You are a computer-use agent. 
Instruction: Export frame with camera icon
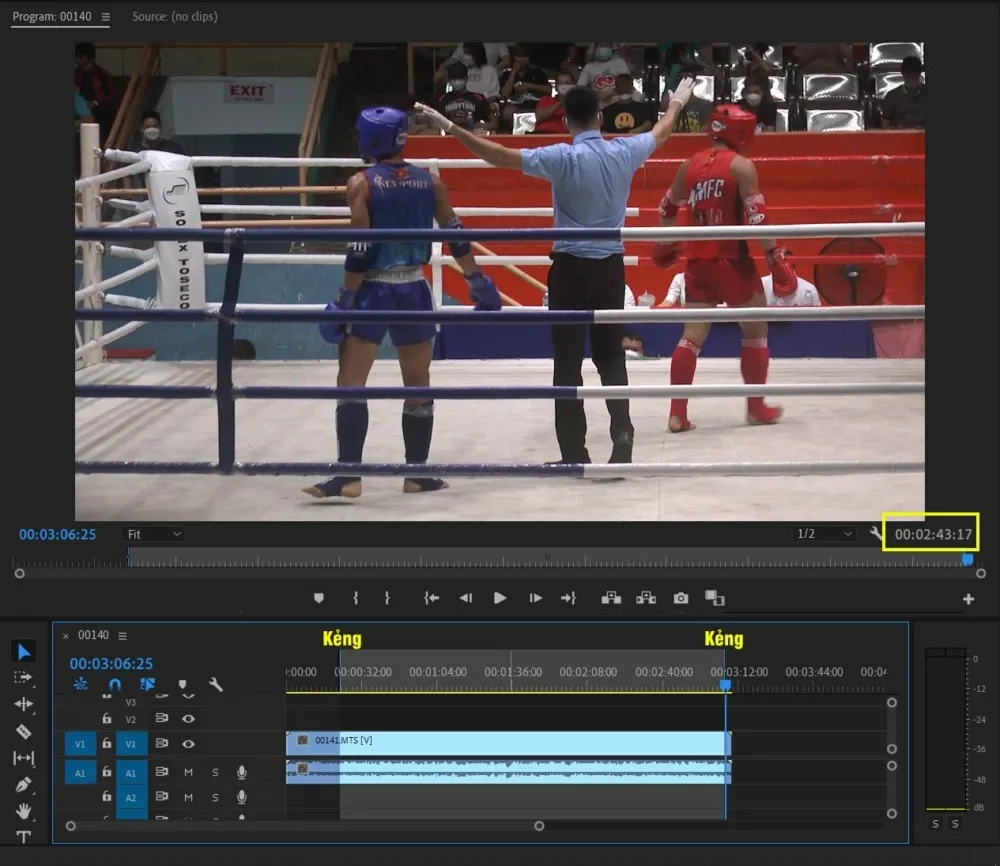click(681, 598)
